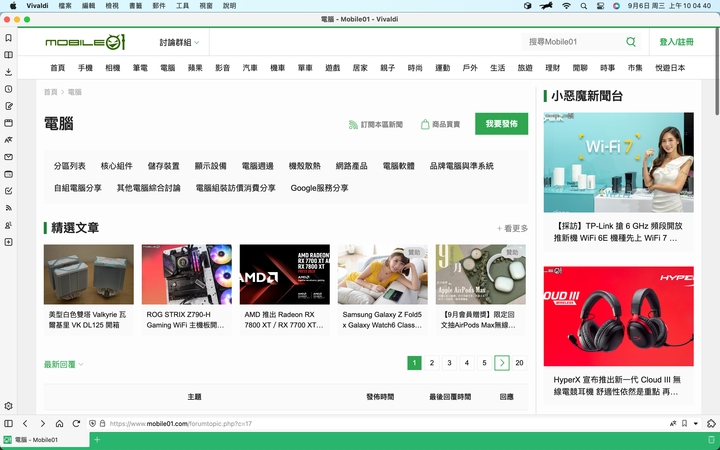Viewport: 720px width, 450px height.
Task: Click the Mobile01 logo
Action: coord(85,42)
